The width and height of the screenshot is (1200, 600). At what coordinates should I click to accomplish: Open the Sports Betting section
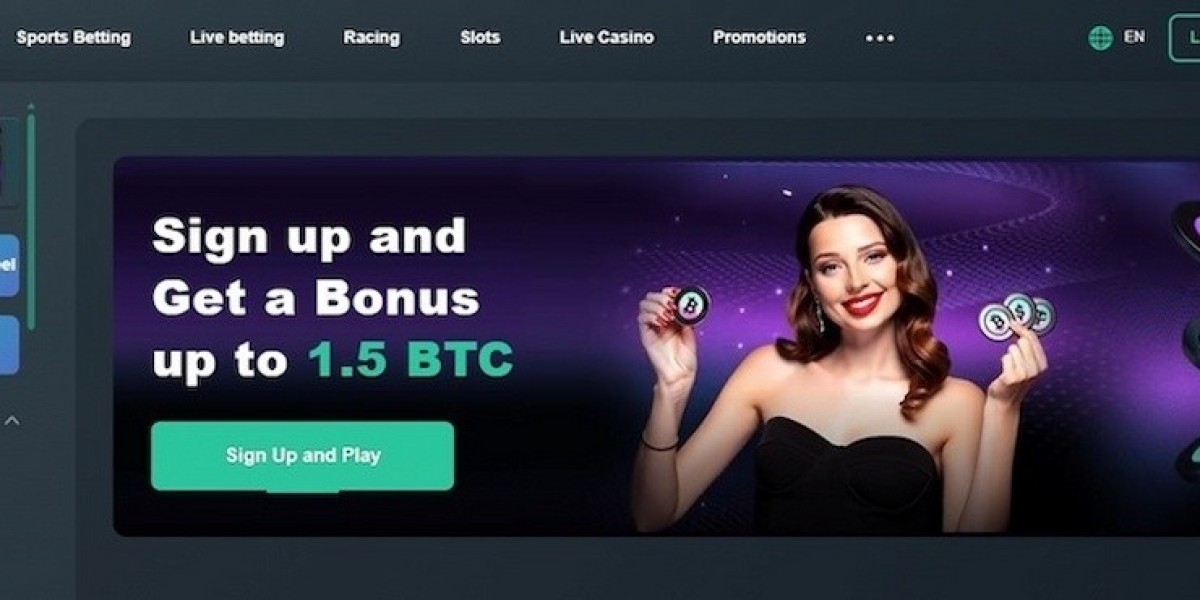(x=73, y=38)
